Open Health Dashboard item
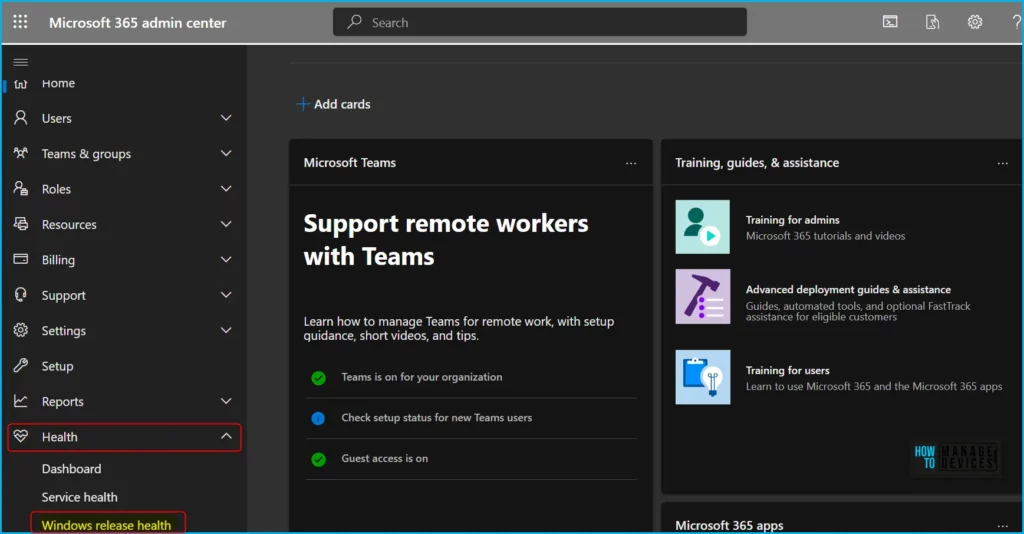 click(x=71, y=469)
